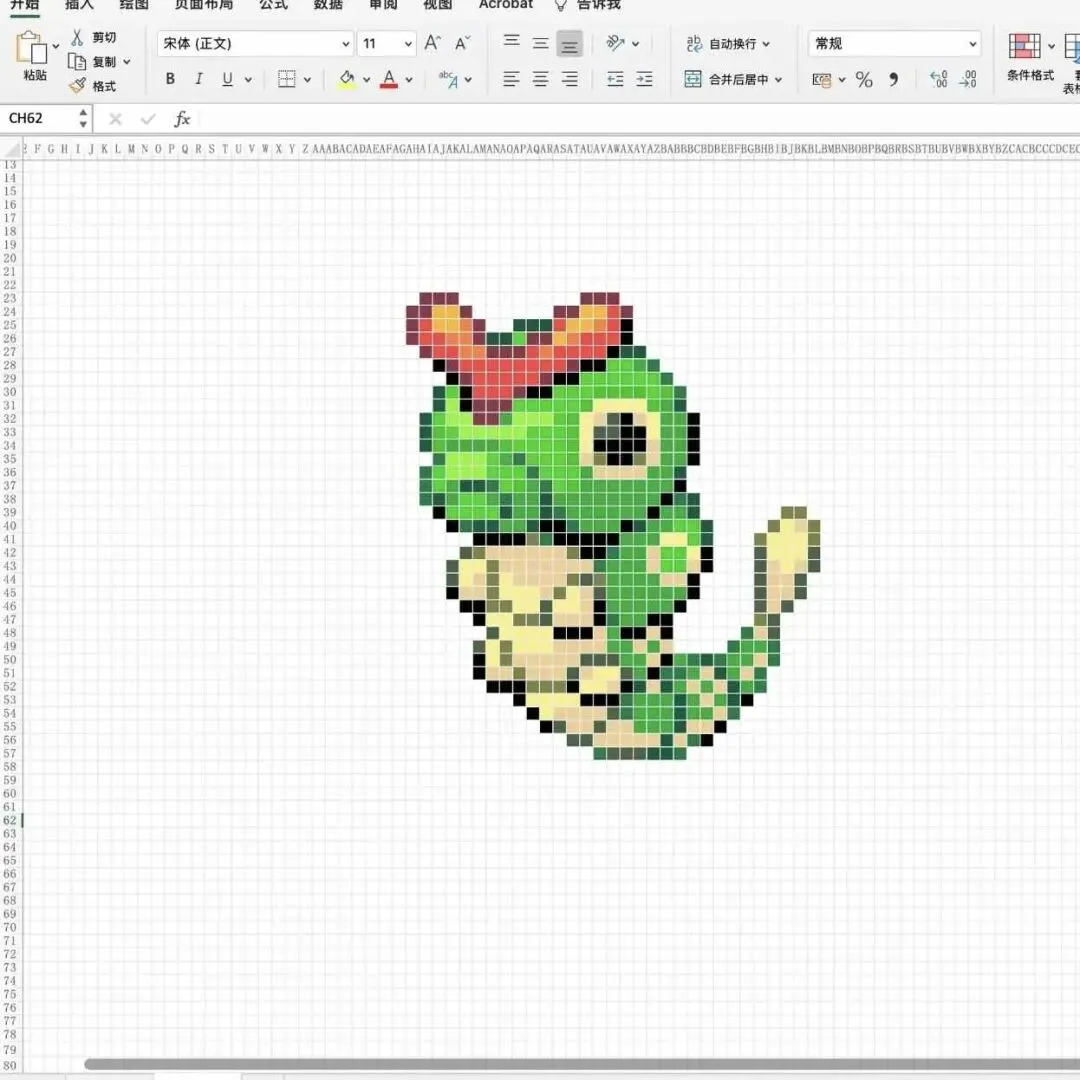Expand underline style arrow
The height and width of the screenshot is (1080, 1080).
click(x=248, y=80)
